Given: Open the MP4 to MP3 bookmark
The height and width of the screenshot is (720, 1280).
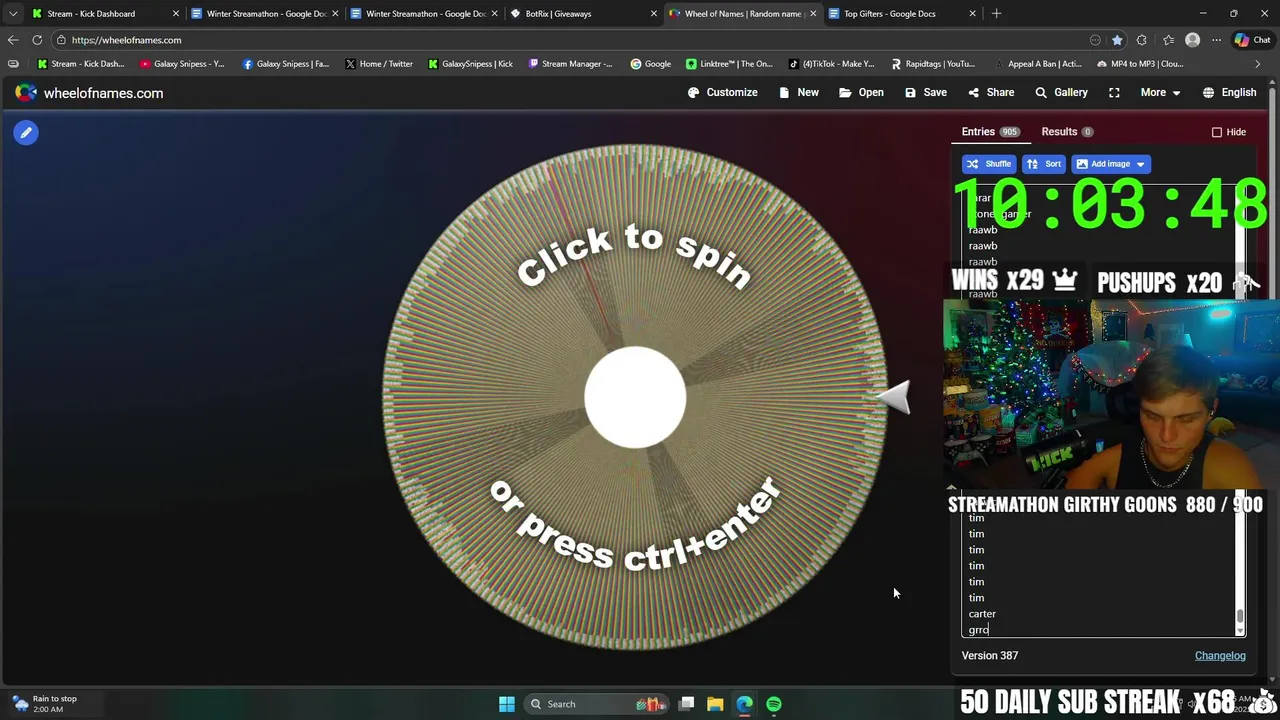Looking at the screenshot, I should (x=1139, y=64).
